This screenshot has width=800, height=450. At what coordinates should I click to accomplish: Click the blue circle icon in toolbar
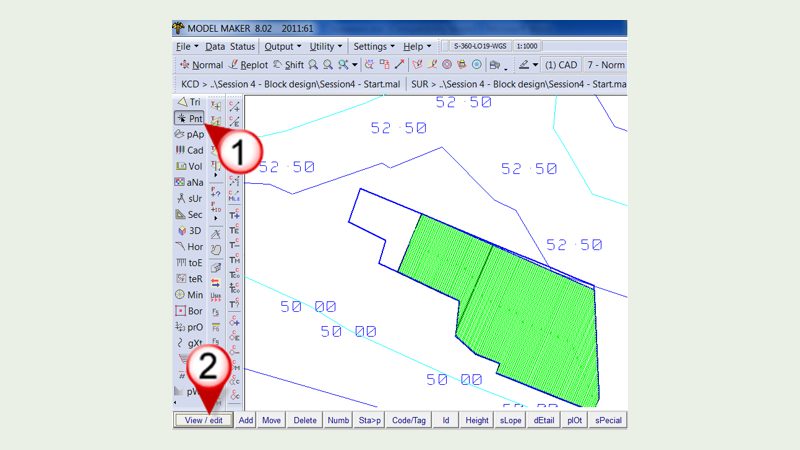tap(477, 65)
